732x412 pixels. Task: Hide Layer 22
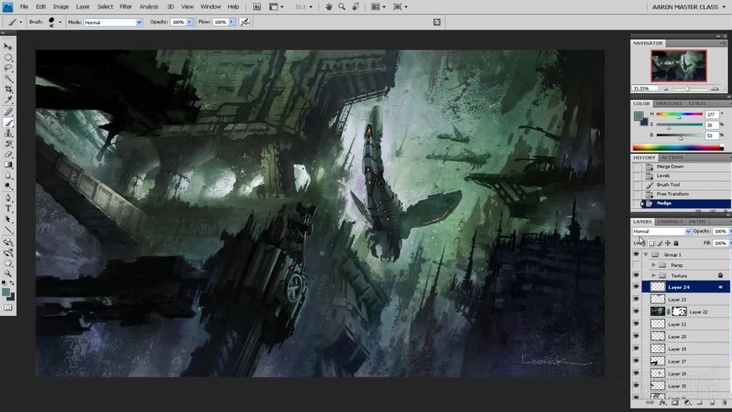click(636, 312)
